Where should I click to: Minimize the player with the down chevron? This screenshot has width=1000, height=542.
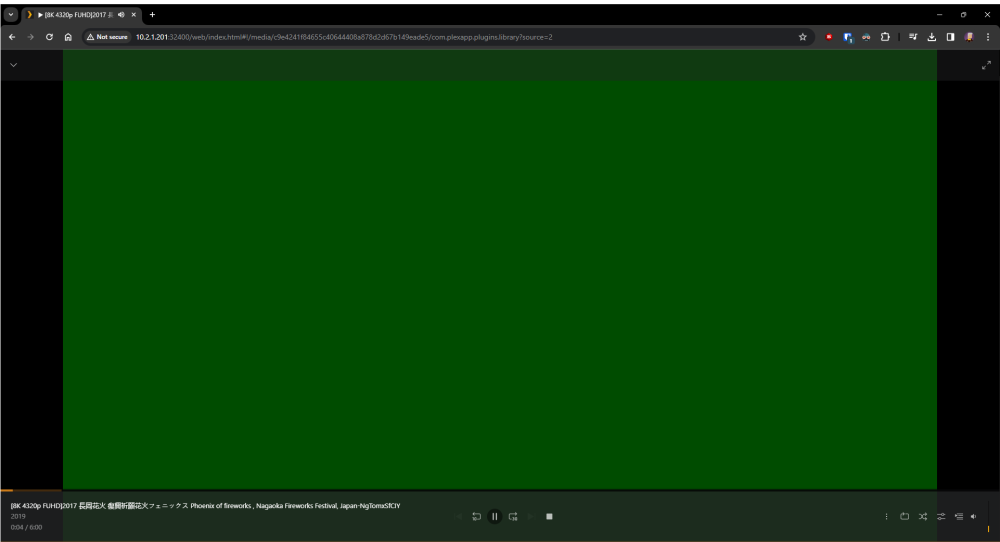click(x=13, y=65)
